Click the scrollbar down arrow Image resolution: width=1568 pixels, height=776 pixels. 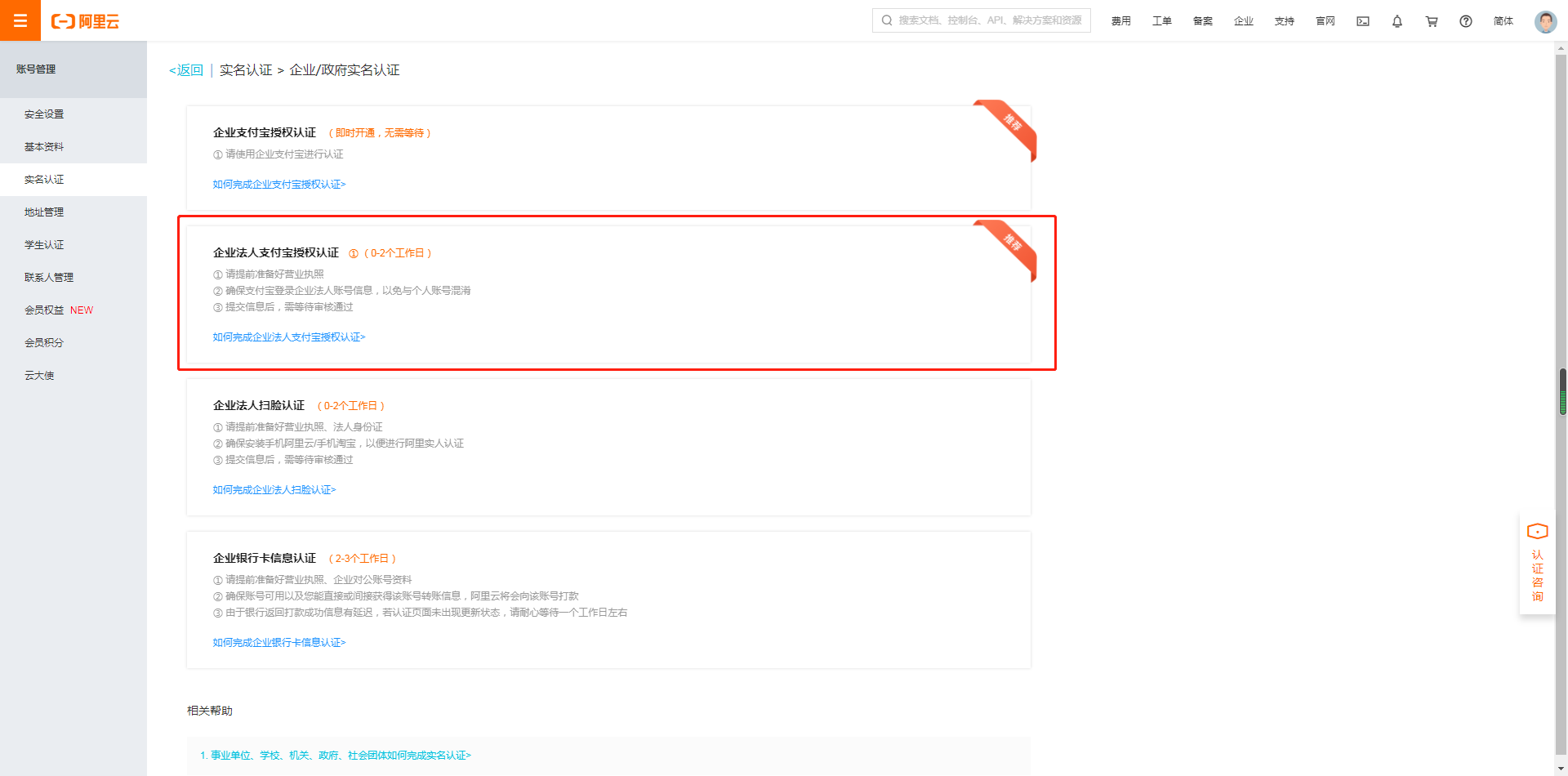pos(1561,769)
